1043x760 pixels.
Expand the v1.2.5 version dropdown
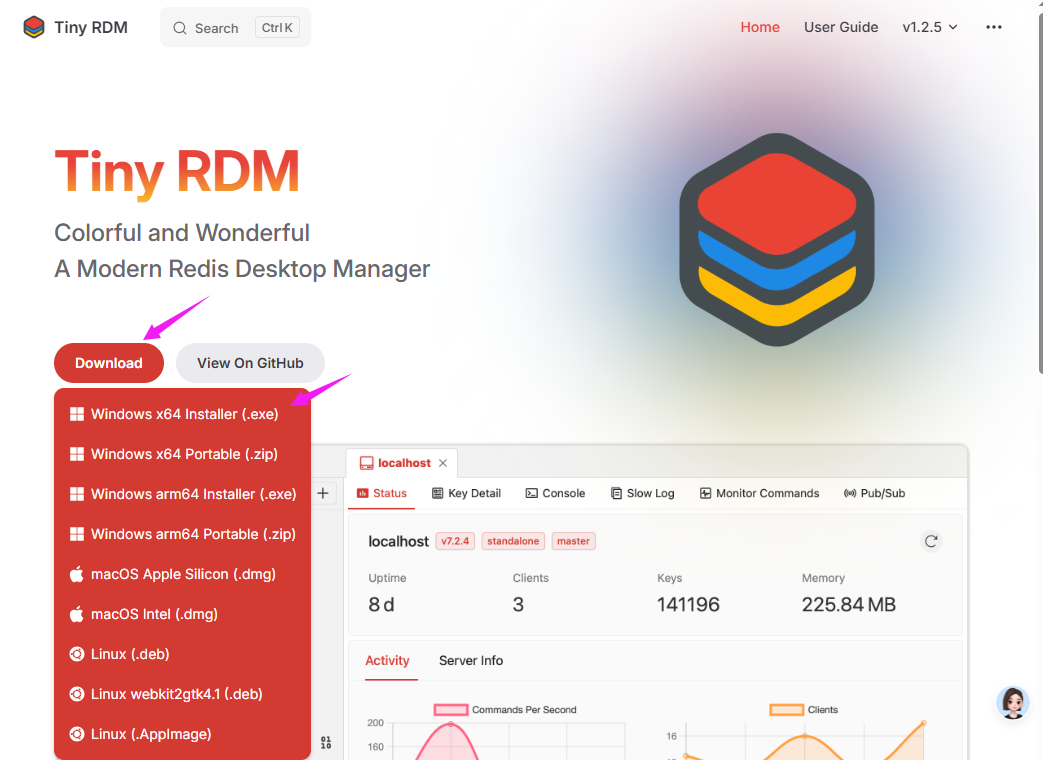pos(930,27)
